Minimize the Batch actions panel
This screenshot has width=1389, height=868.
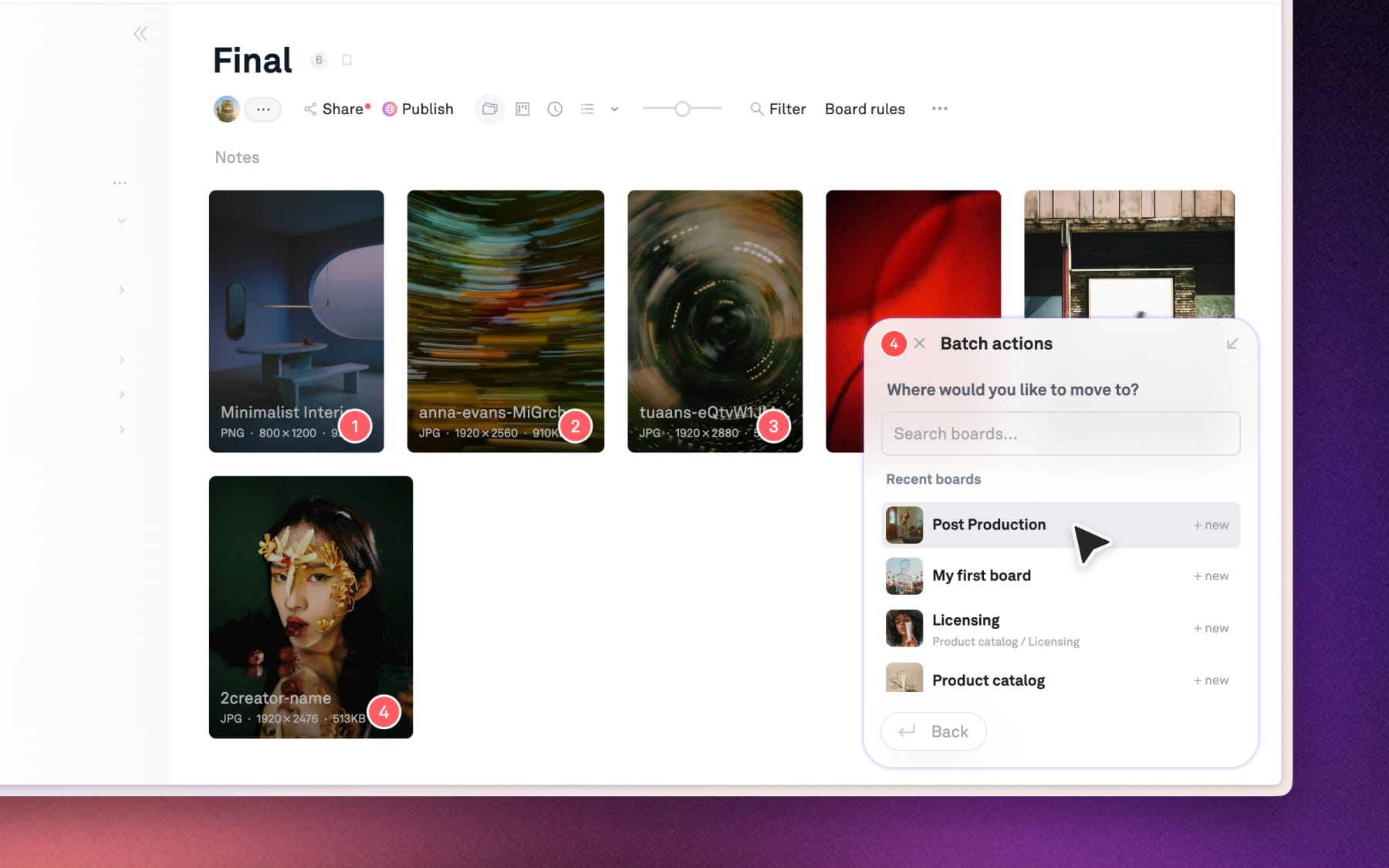click(1232, 343)
